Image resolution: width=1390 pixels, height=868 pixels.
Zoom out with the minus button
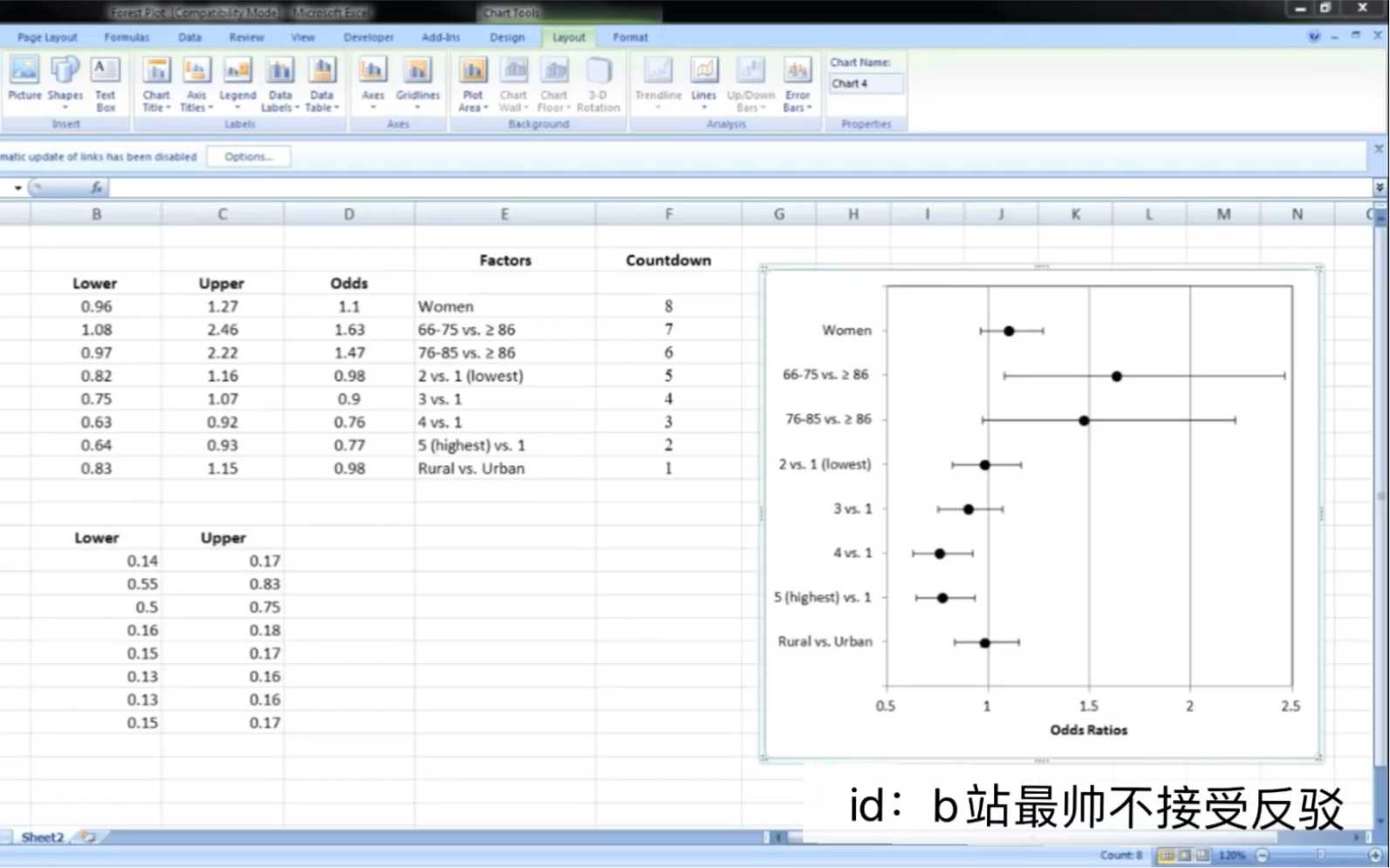pyautogui.click(x=1262, y=856)
